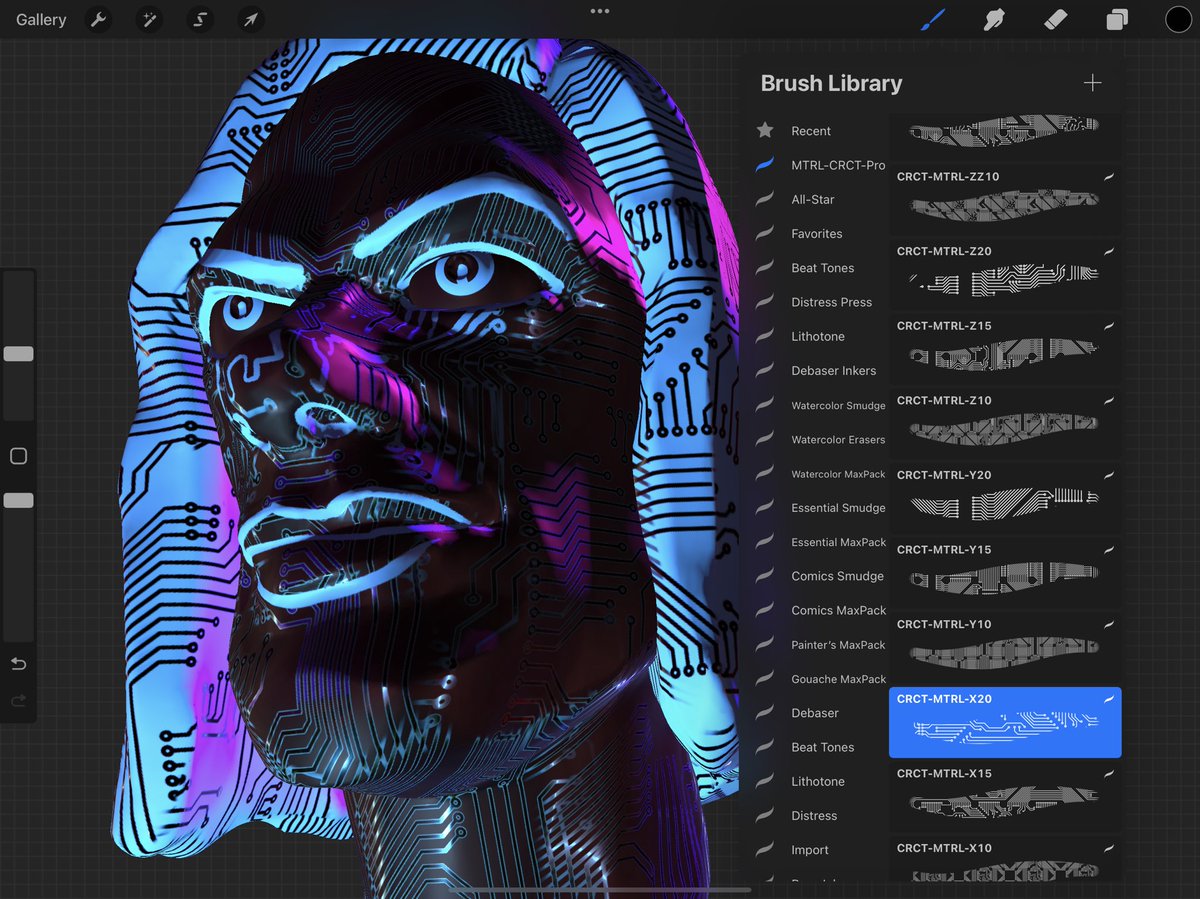Open the Watercolor Smudge brush set
This screenshot has width=1200, height=899.
(x=839, y=405)
